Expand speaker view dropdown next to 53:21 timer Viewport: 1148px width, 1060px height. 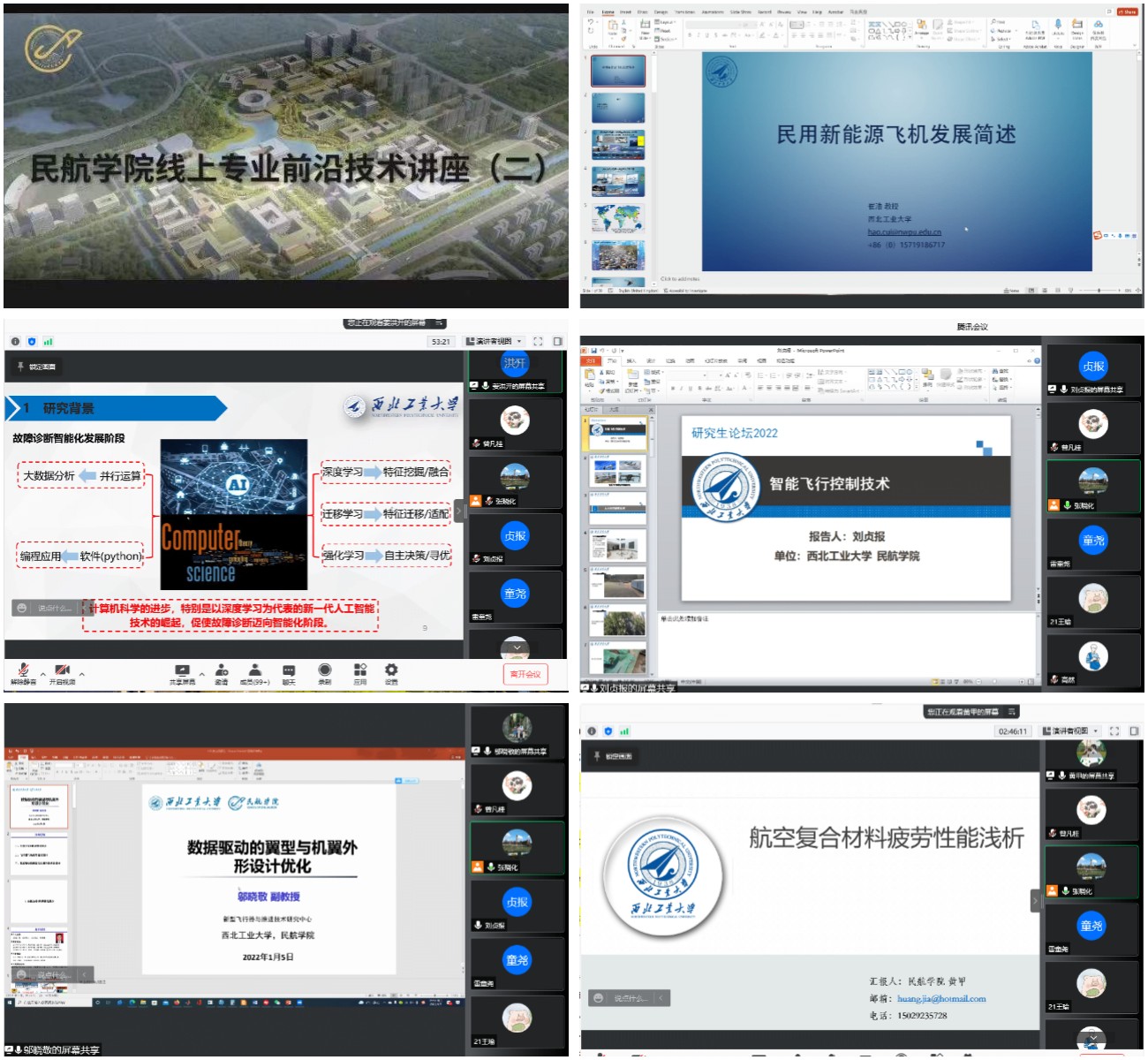(519, 342)
